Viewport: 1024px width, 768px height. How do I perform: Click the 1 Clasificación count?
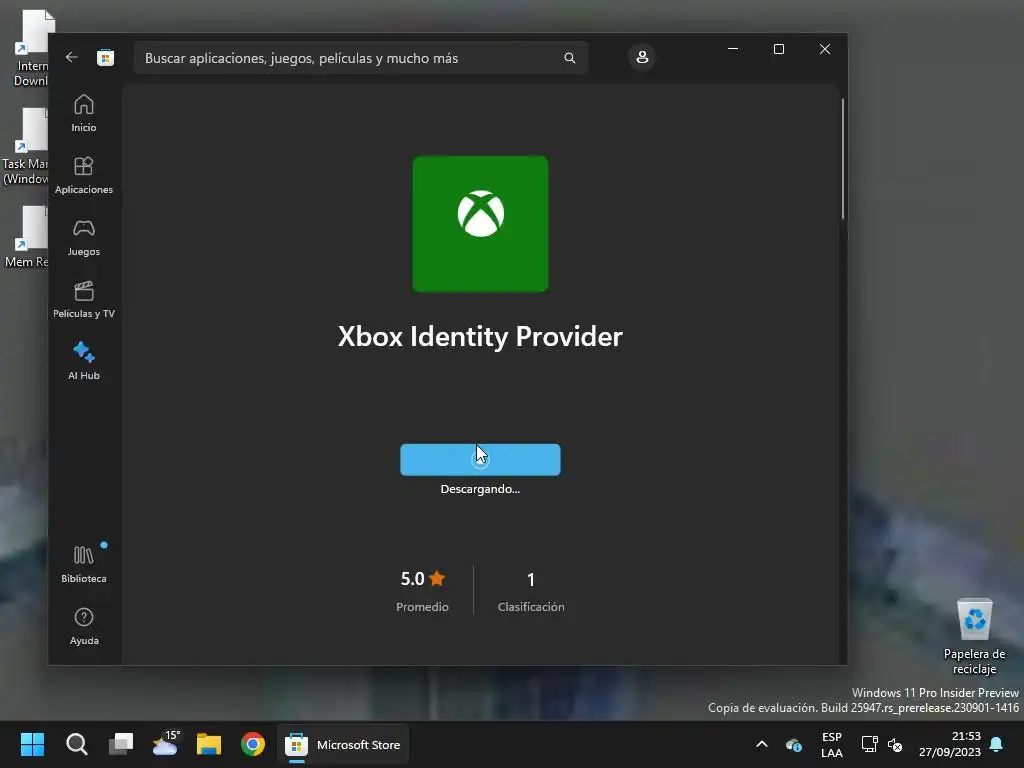[531, 591]
